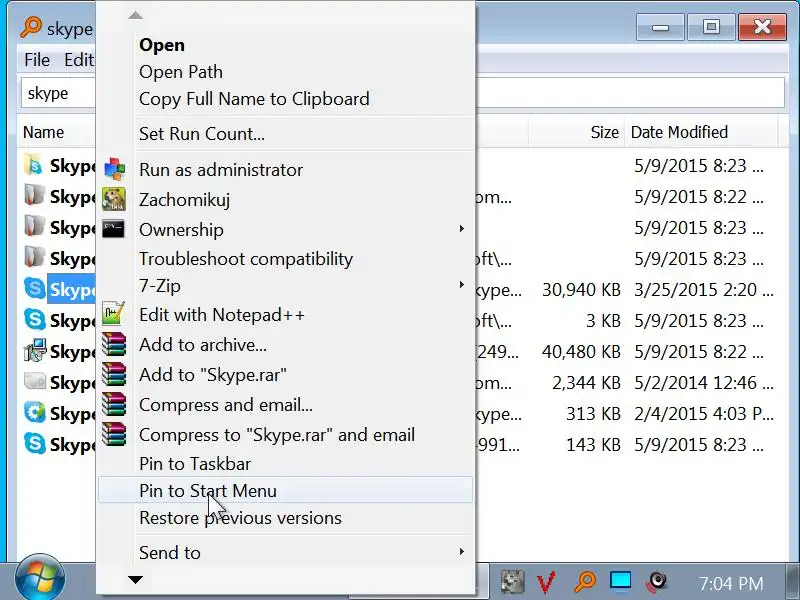The height and width of the screenshot is (600, 800).
Task: Click the 143 KB size cell
Action: point(593,445)
